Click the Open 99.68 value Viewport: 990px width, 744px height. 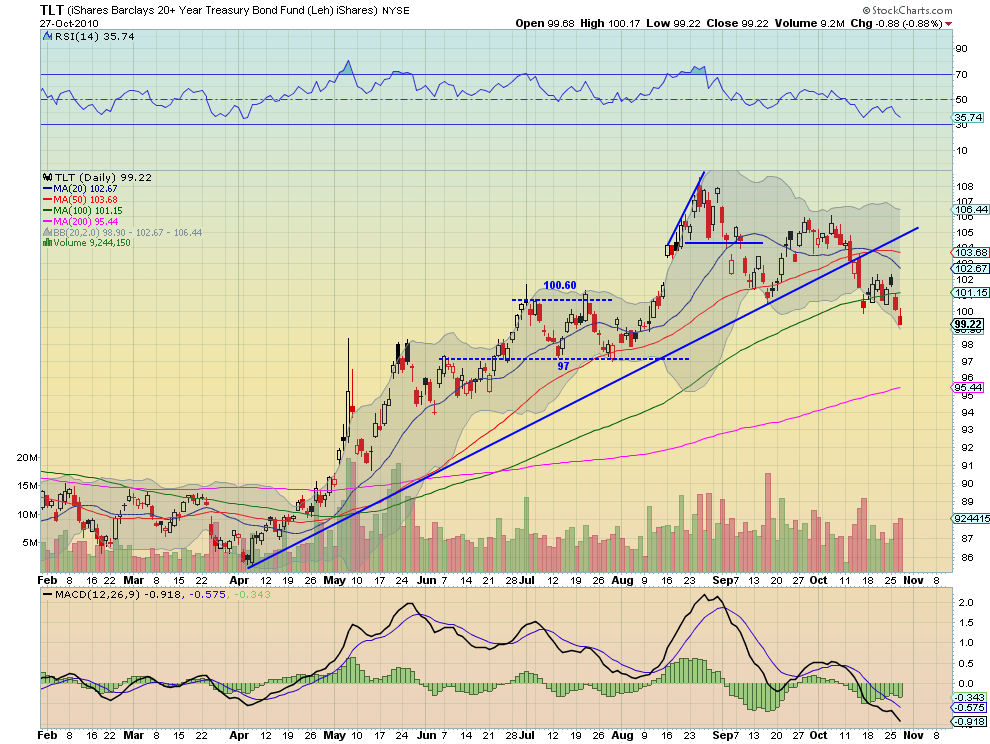click(x=545, y=23)
